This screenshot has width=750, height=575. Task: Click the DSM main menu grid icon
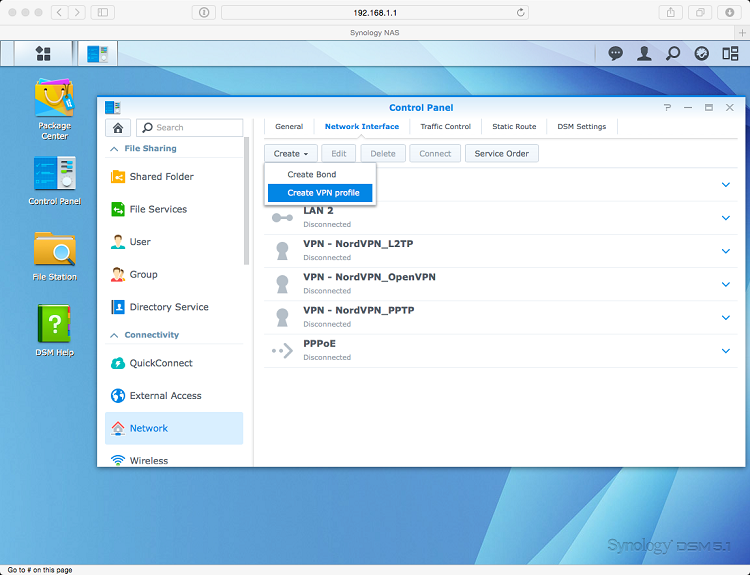pos(43,53)
